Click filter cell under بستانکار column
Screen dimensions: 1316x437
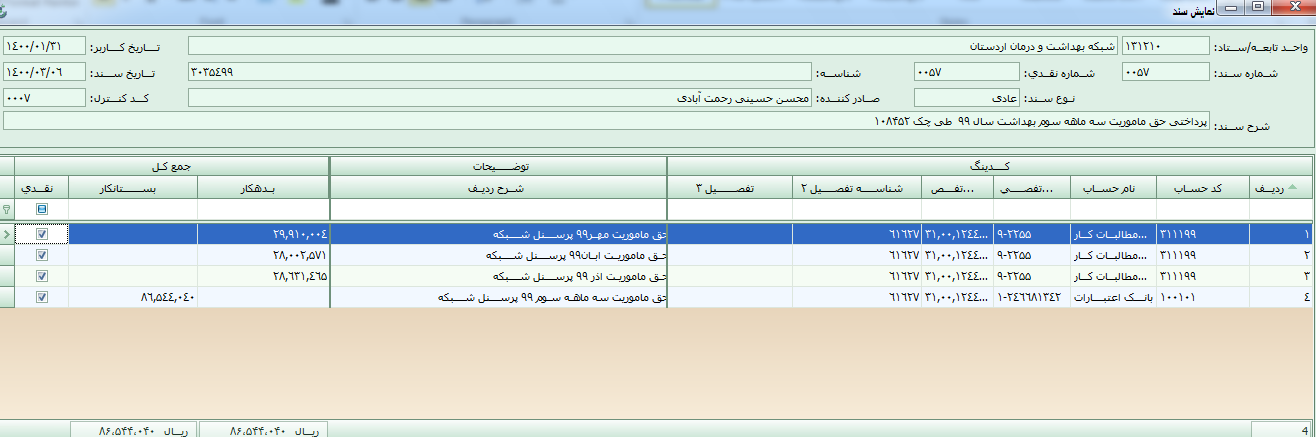(133, 210)
